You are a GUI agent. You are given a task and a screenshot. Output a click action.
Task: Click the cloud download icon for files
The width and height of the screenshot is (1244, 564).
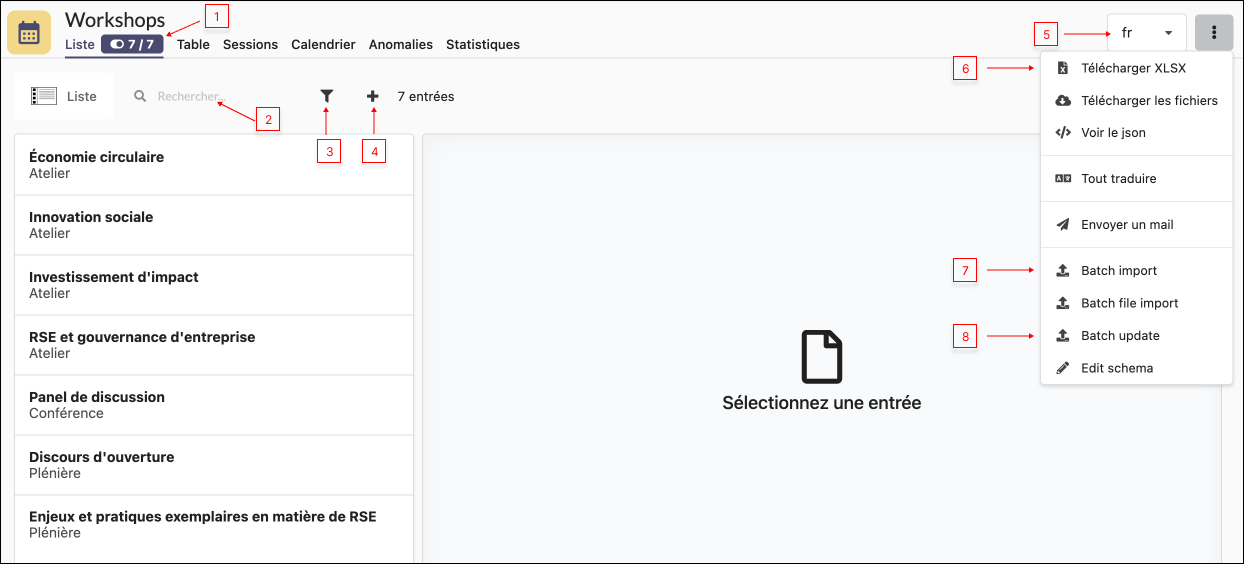tap(1063, 100)
